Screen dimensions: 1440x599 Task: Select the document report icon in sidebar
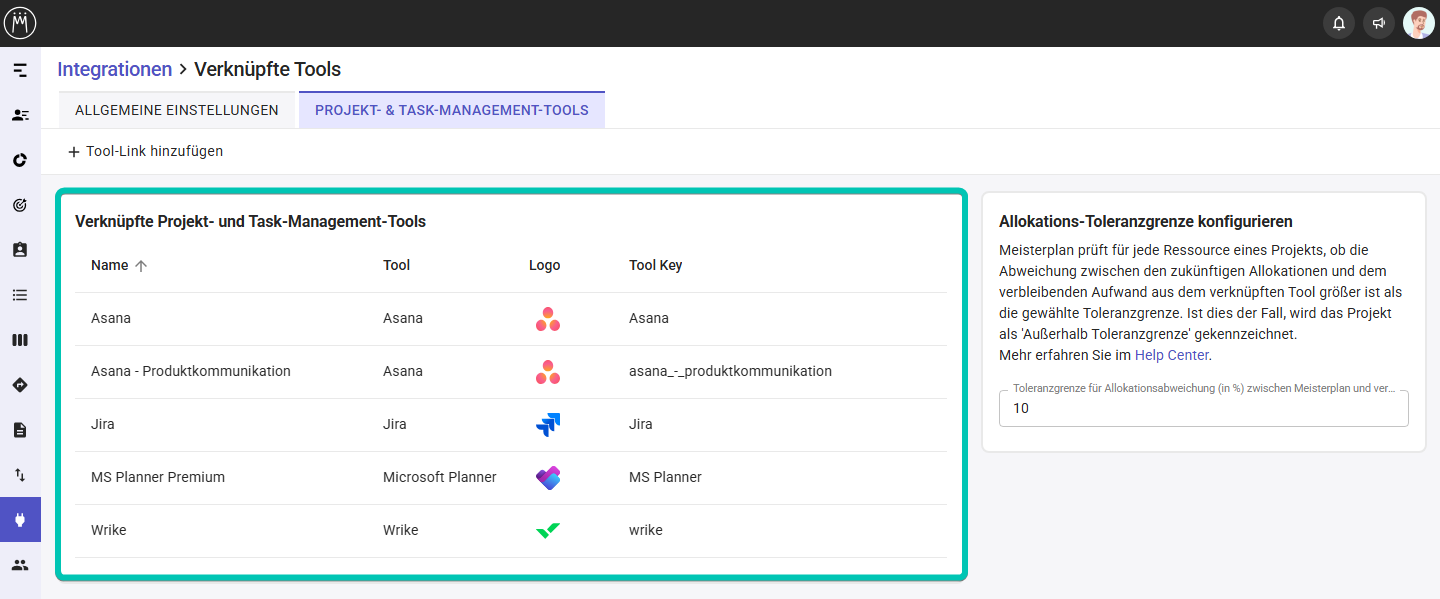(x=20, y=429)
